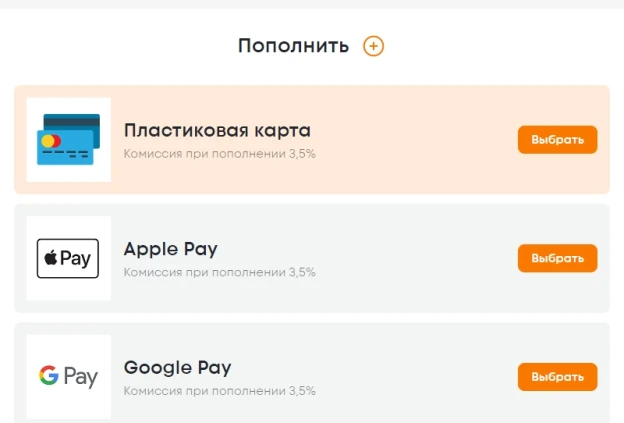Click the plastic card icon
Screen dimensions: 624x423
(x=68, y=140)
